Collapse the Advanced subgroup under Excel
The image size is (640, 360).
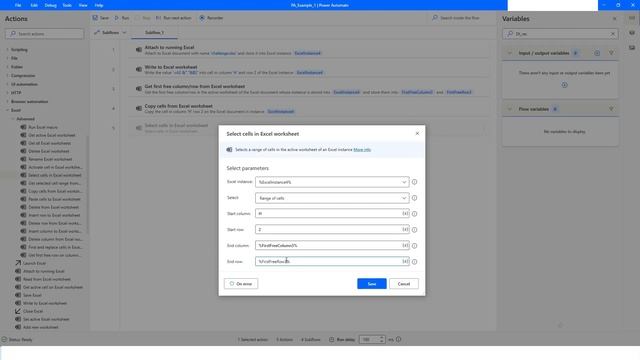click(x=13, y=119)
